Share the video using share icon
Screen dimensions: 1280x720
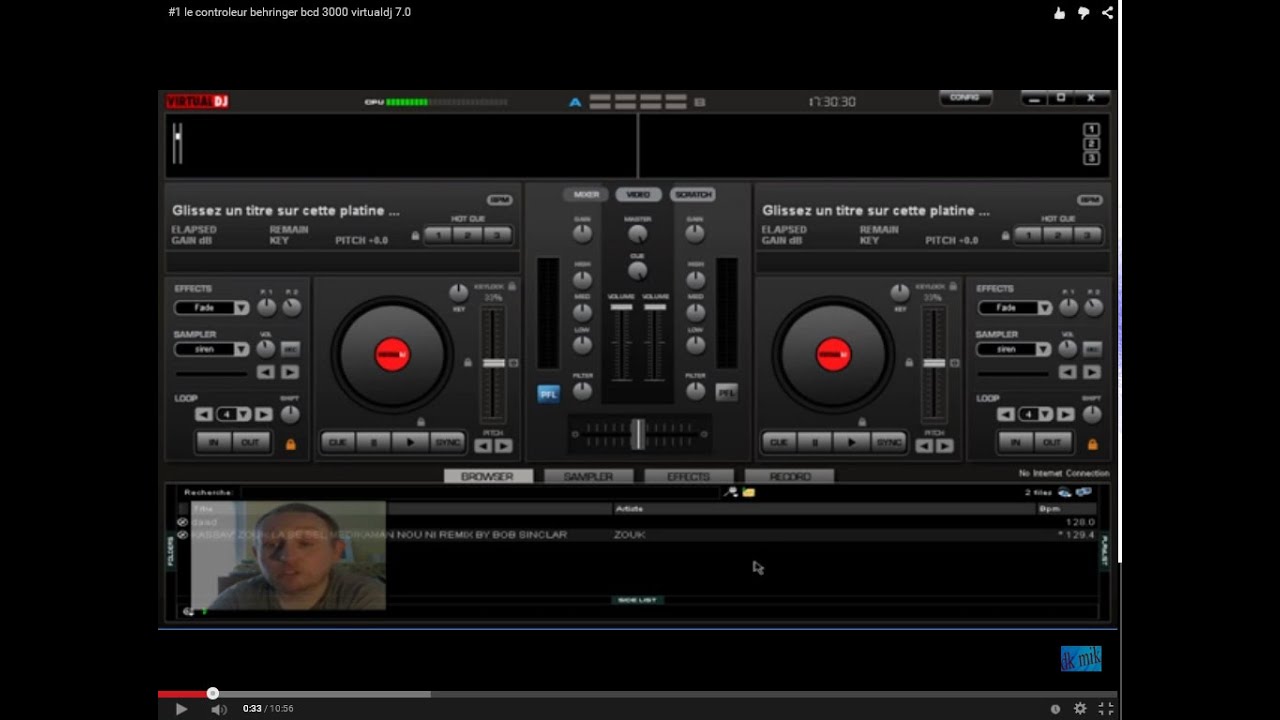[1107, 13]
